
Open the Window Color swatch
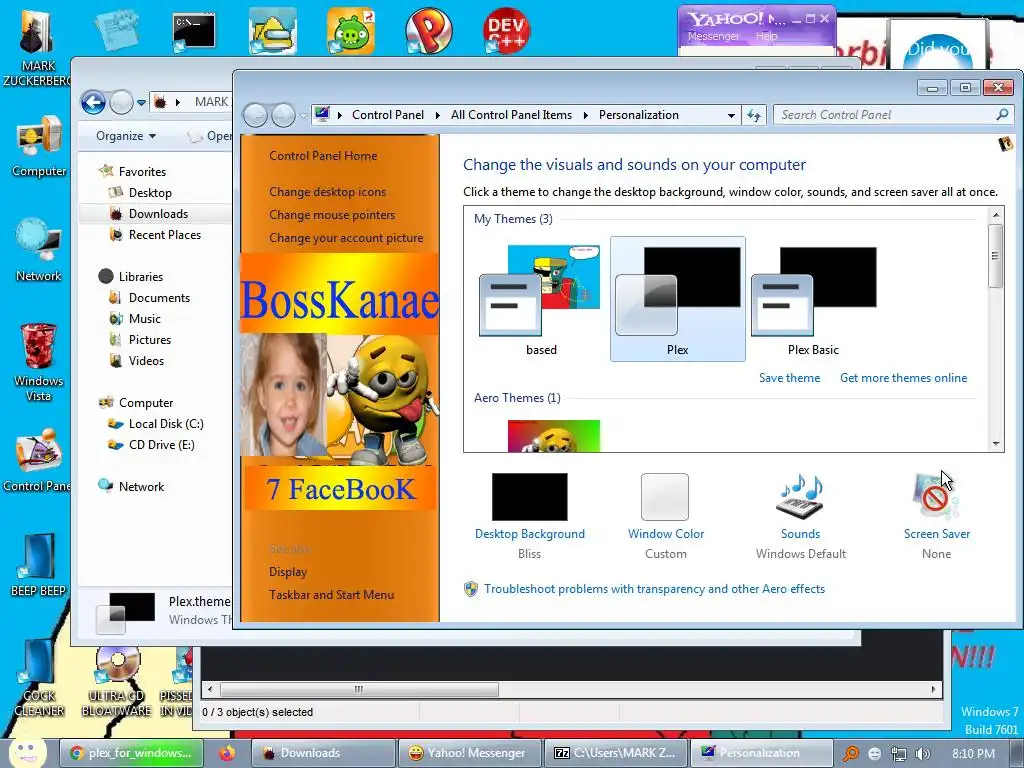665,497
